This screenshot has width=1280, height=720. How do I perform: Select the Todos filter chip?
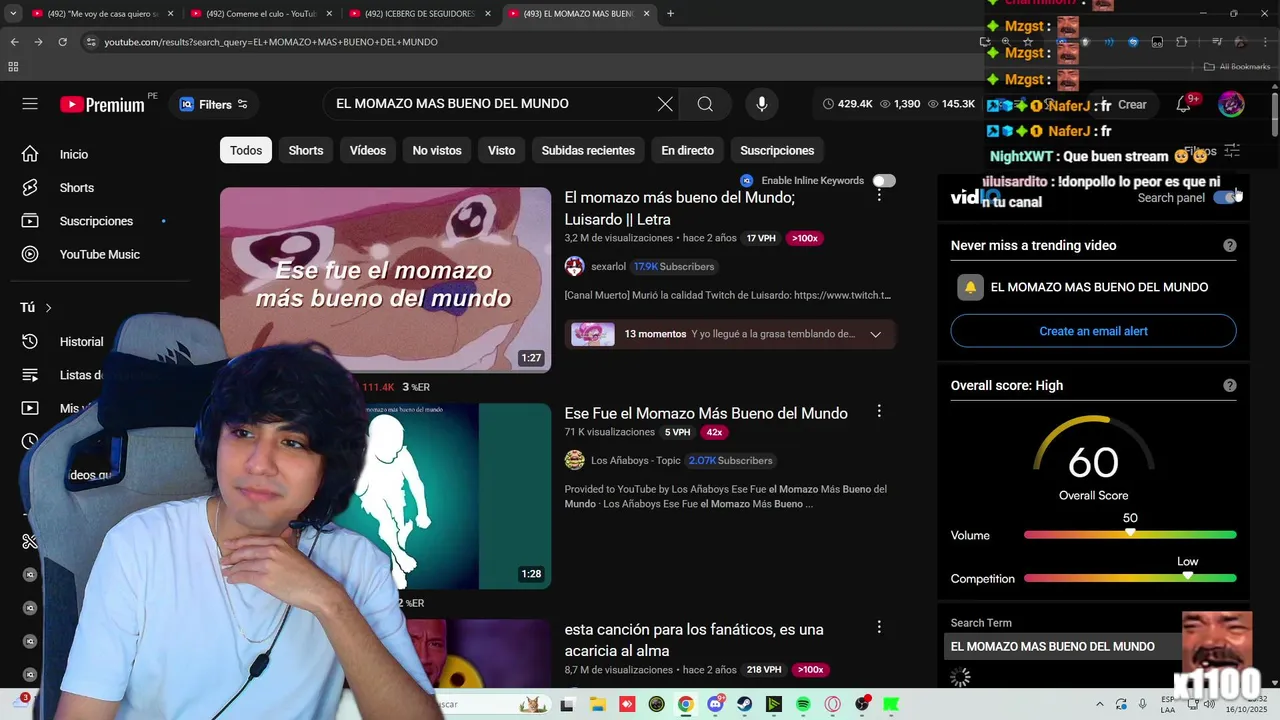(246, 150)
